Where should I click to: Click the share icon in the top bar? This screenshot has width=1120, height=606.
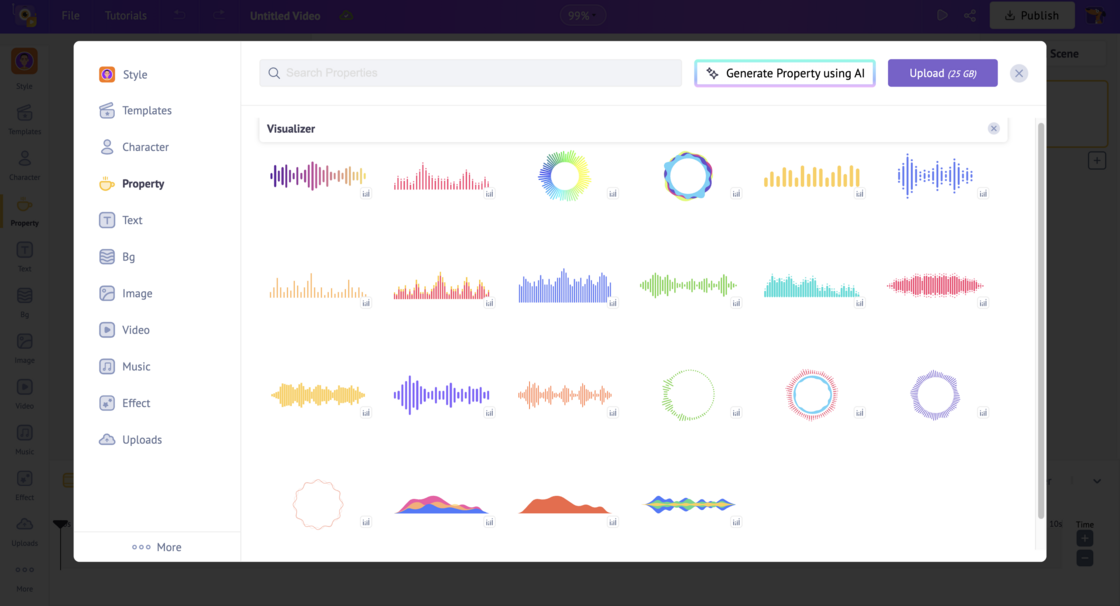point(969,15)
